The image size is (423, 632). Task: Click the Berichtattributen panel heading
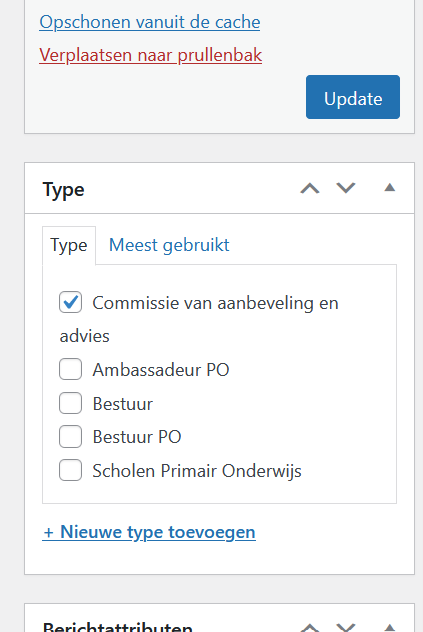coord(118,627)
